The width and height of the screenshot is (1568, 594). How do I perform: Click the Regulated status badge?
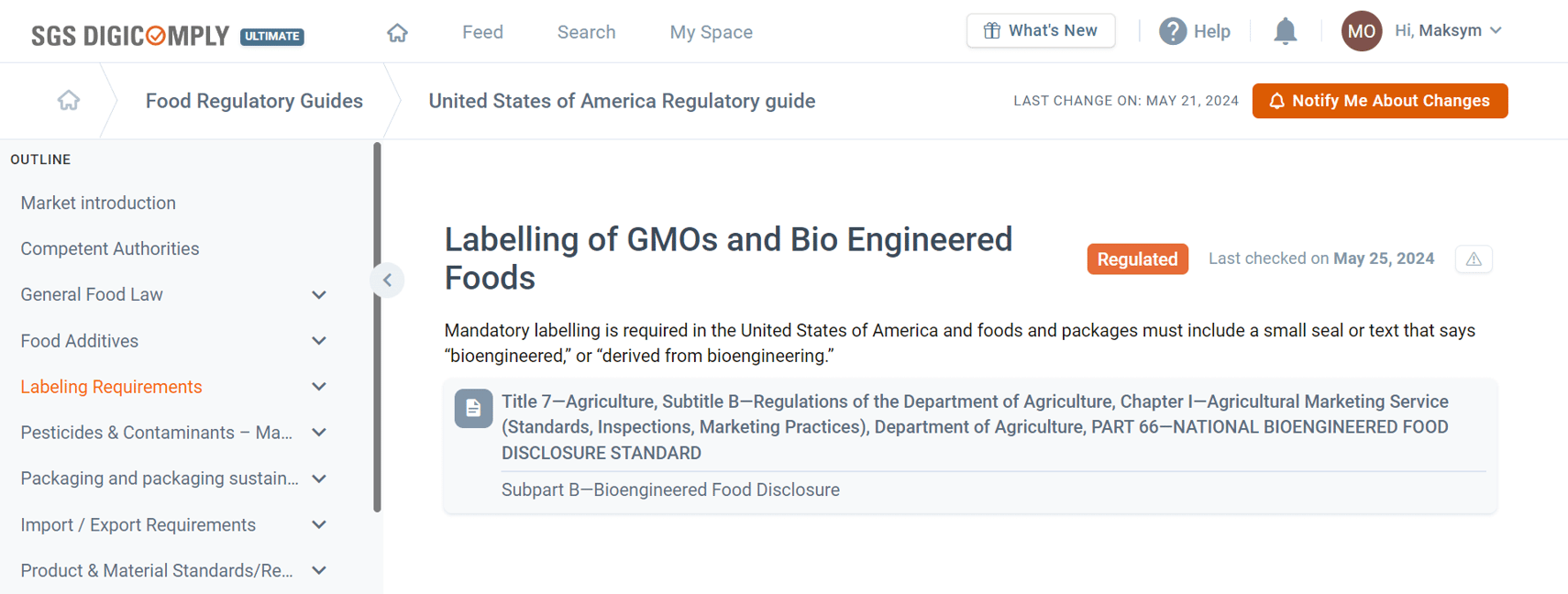coord(1137,258)
